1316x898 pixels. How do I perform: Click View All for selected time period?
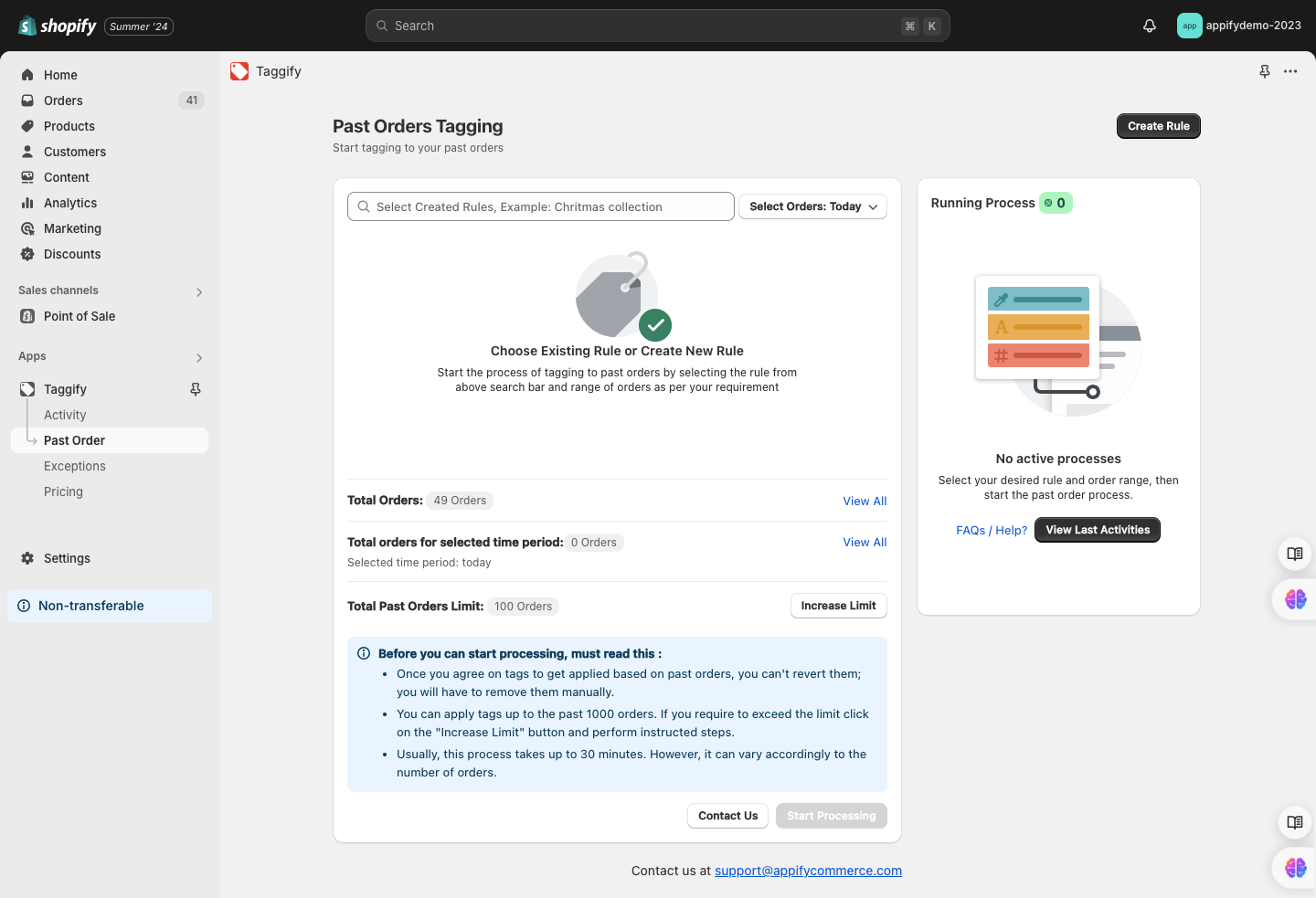[865, 543]
